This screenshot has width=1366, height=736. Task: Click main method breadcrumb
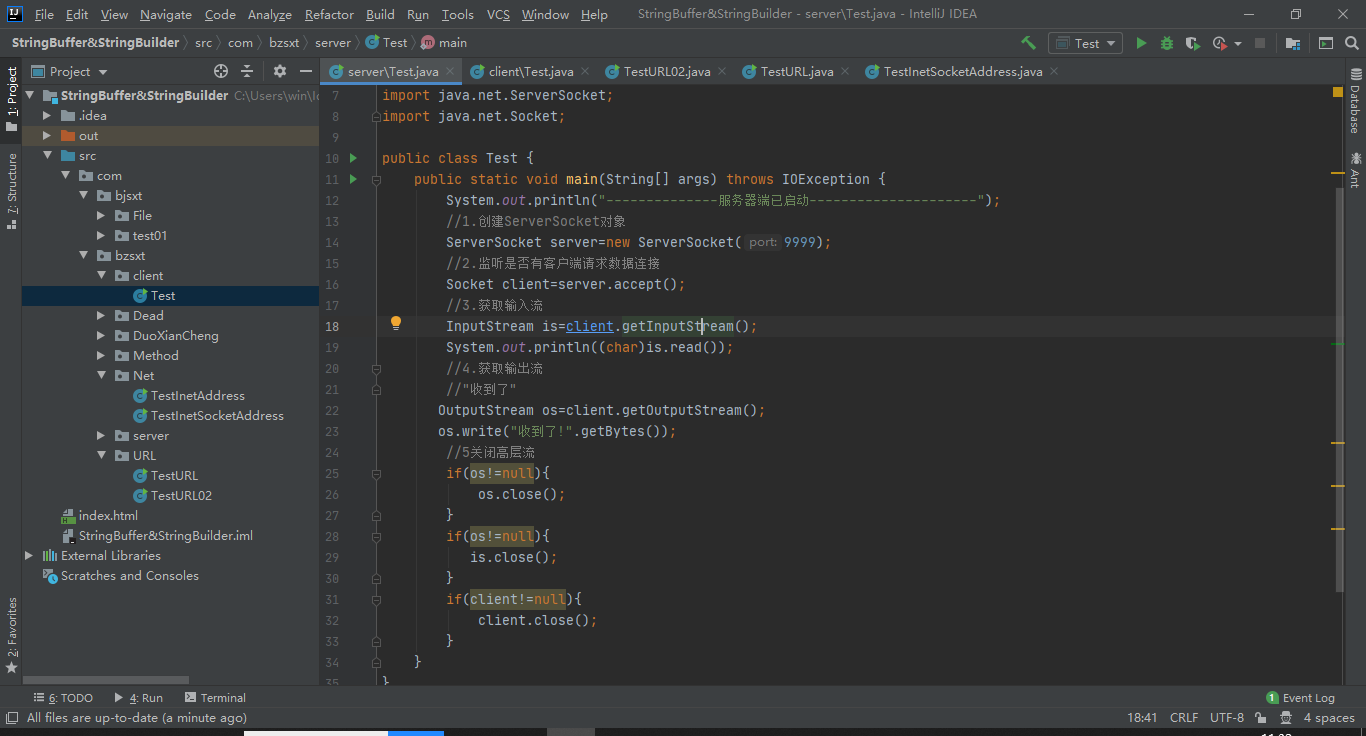pos(444,43)
